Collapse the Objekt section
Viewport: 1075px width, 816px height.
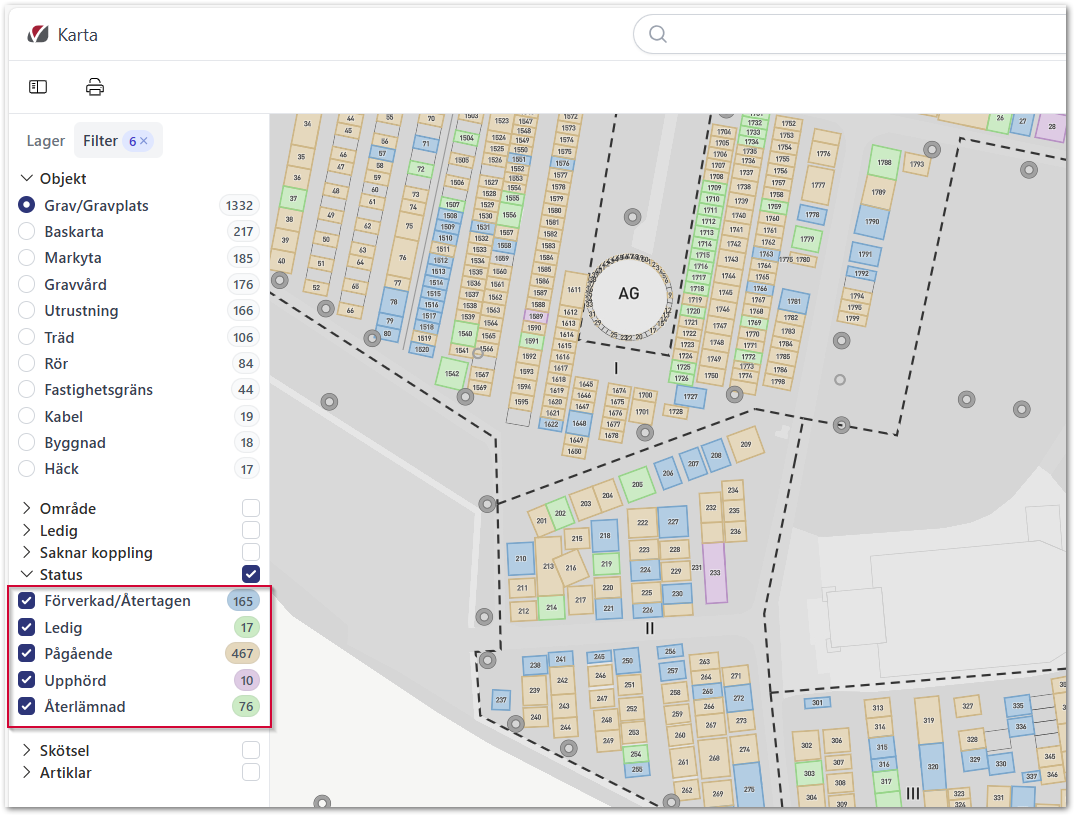coord(26,179)
